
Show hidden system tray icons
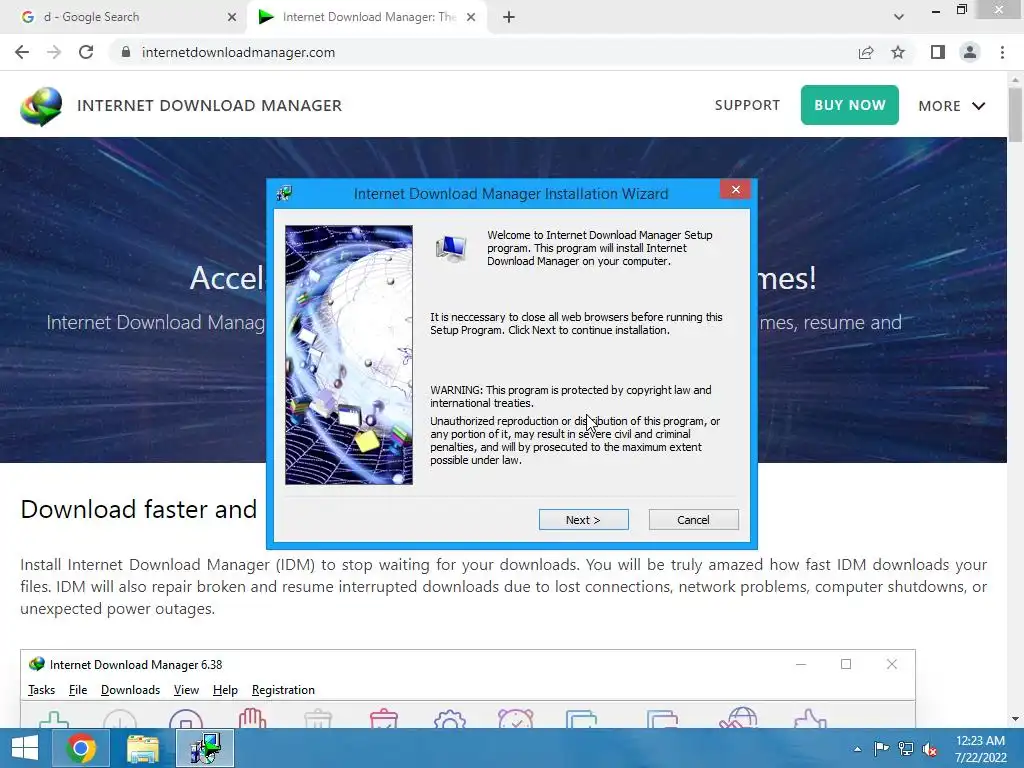pyautogui.click(x=857, y=749)
